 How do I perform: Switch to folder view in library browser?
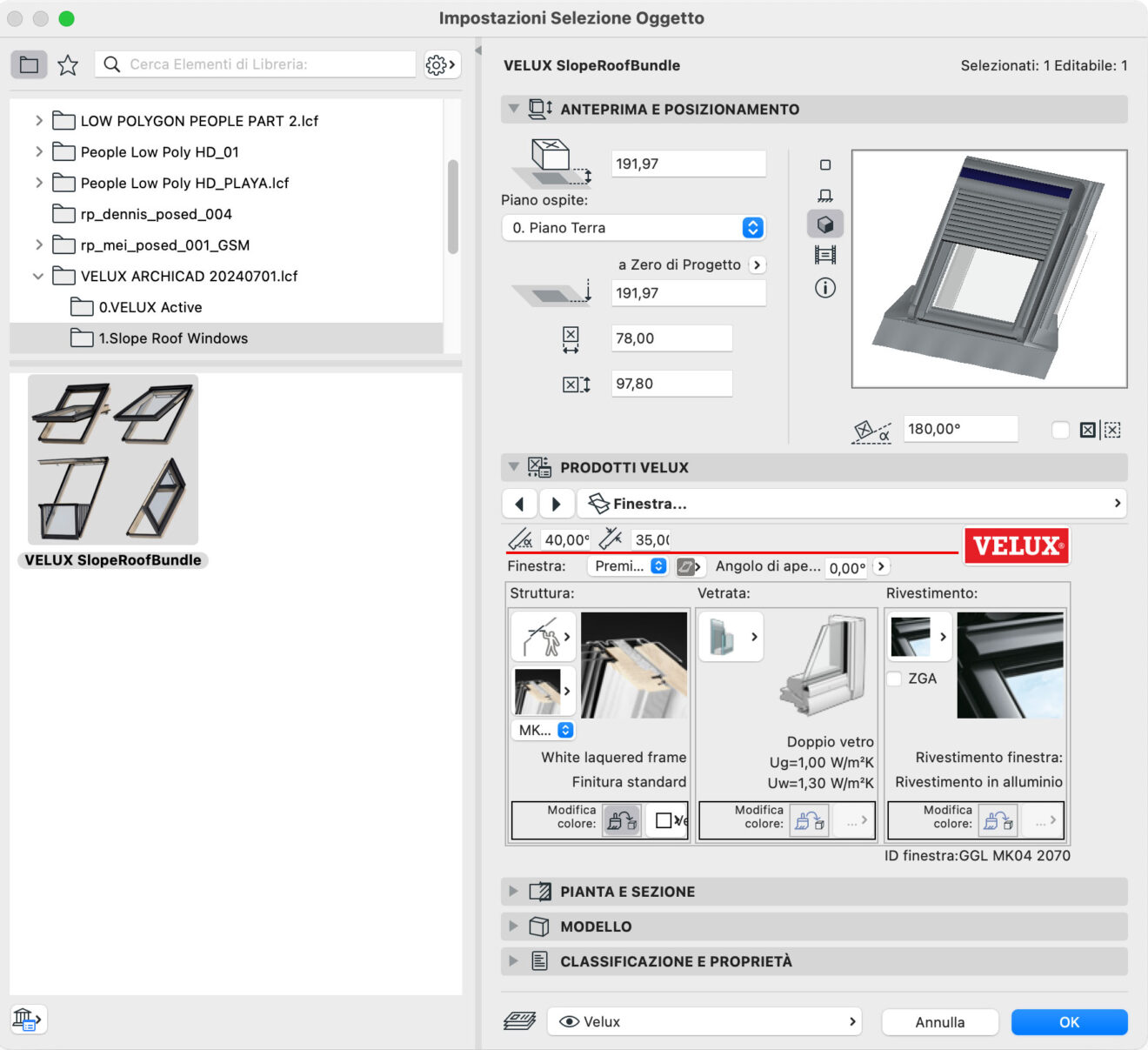tap(29, 64)
